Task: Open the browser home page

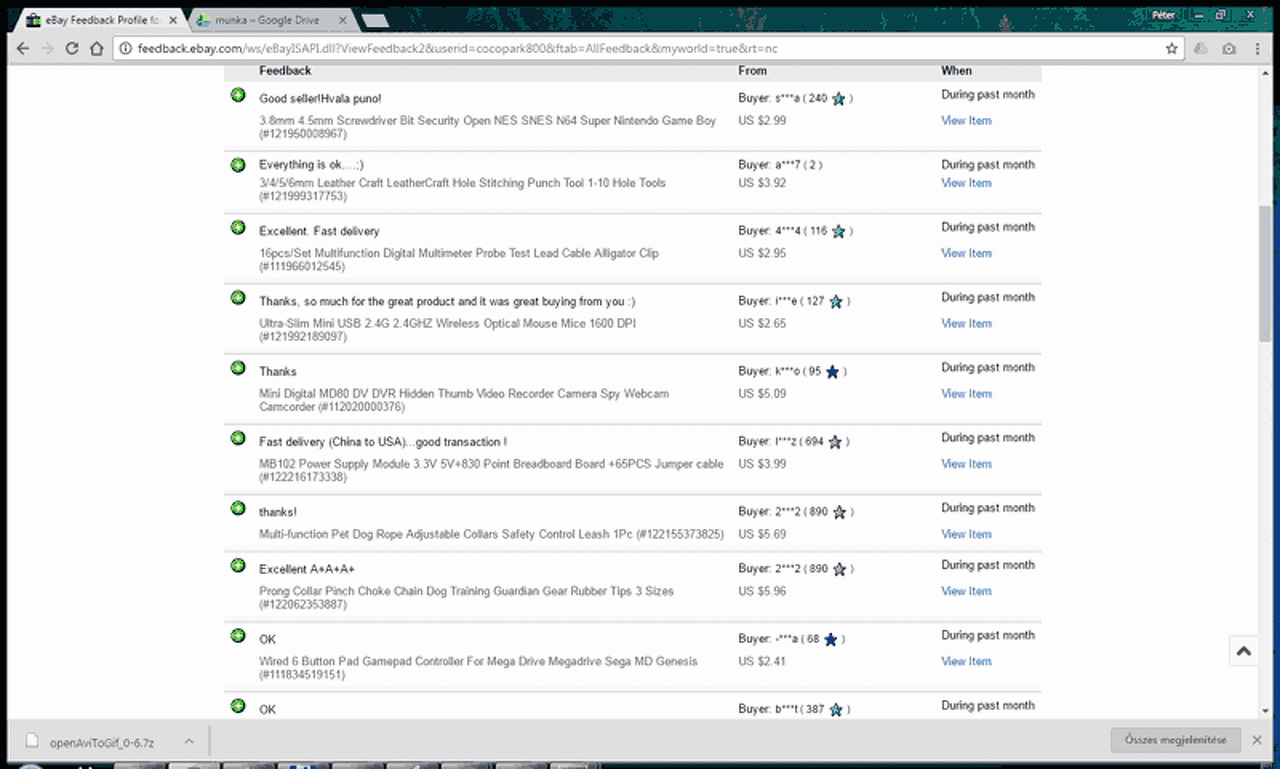Action: tap(96, 48)
